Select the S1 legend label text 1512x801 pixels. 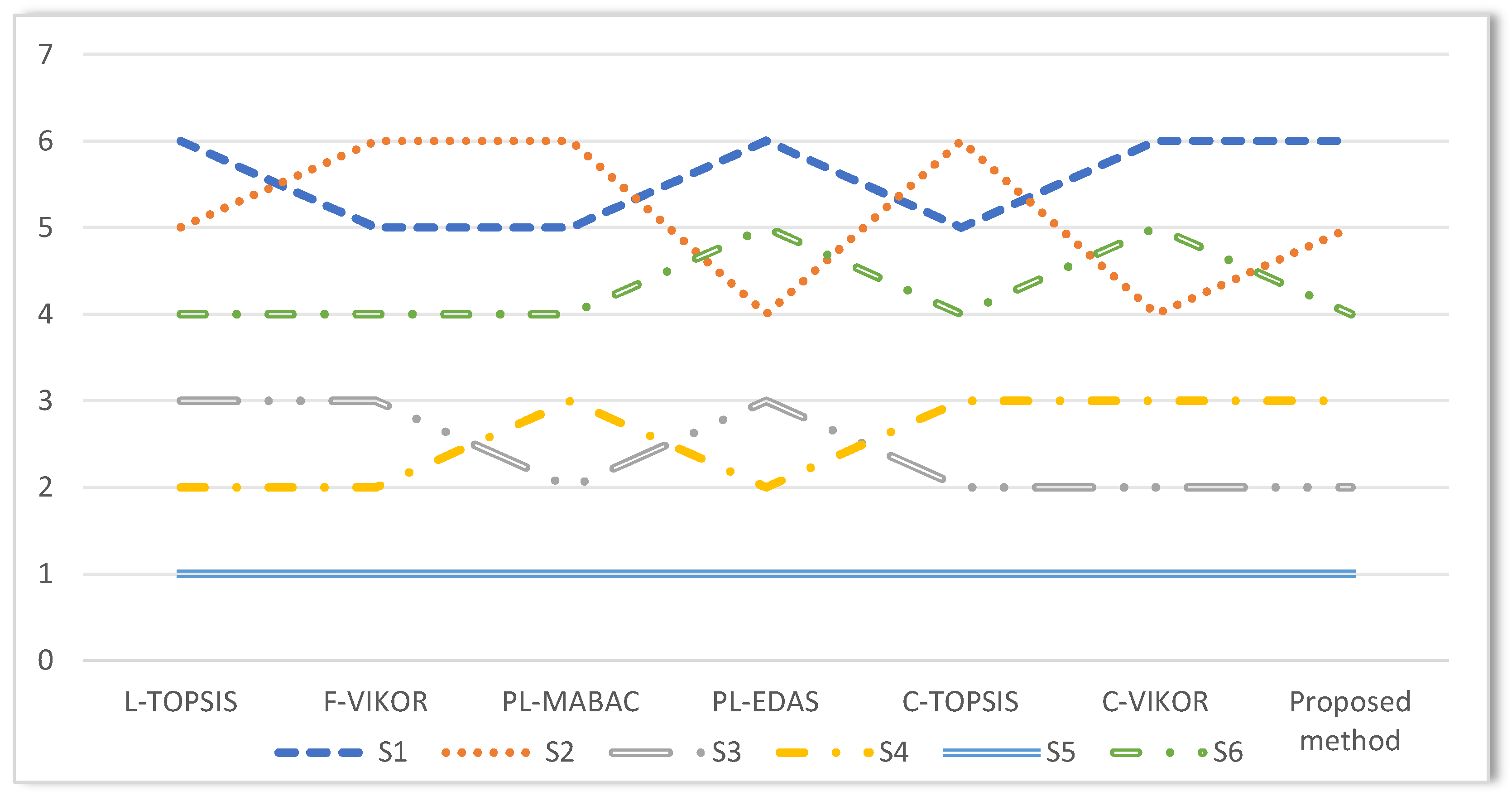pyautogui.click(x=393, y=752)
